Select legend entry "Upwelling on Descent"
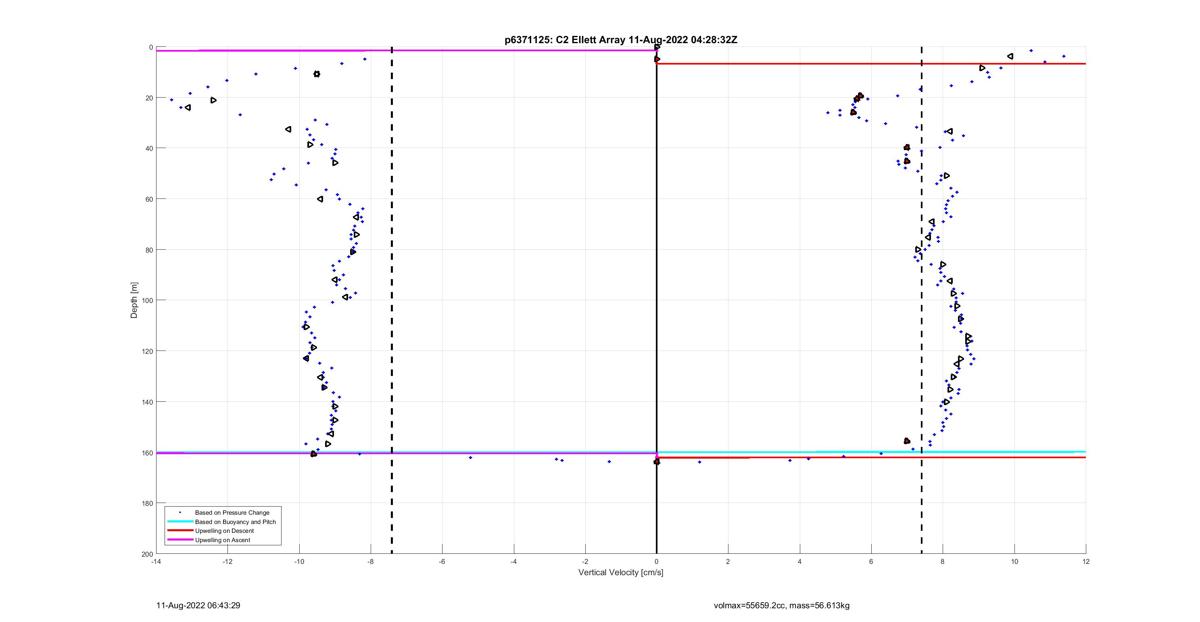Screen dimensions: 1200x622 click(224, 530)
